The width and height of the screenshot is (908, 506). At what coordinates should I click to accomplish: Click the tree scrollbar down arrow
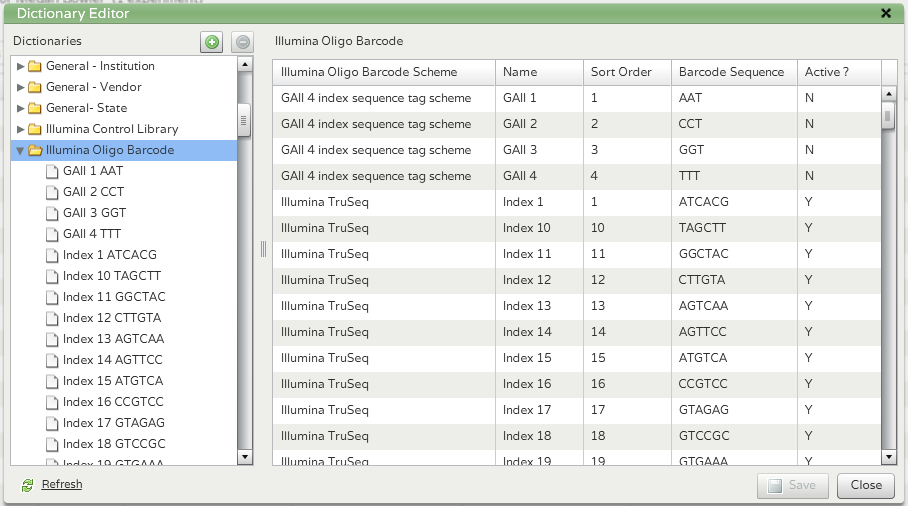(245, 457)
